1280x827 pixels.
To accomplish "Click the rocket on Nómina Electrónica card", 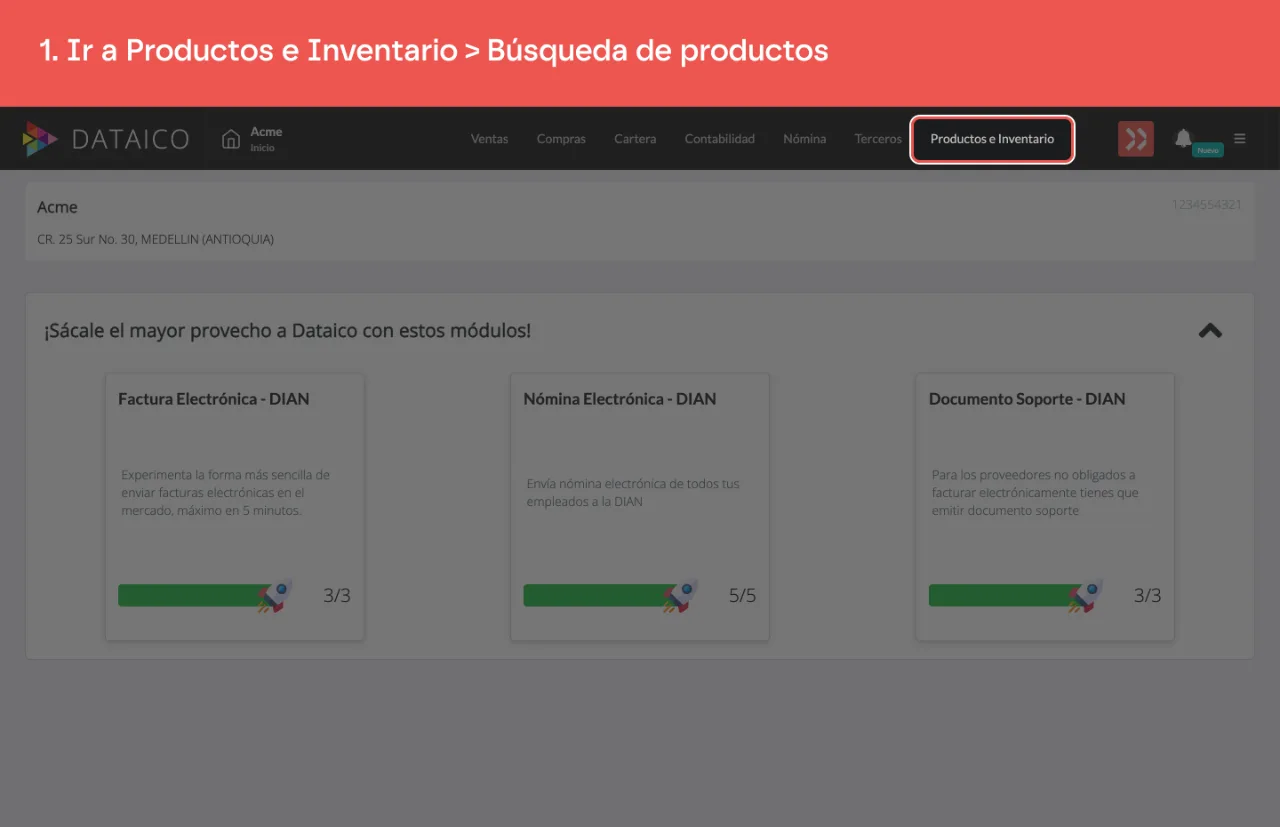I will pyautogui.click(x=679, y=596).
